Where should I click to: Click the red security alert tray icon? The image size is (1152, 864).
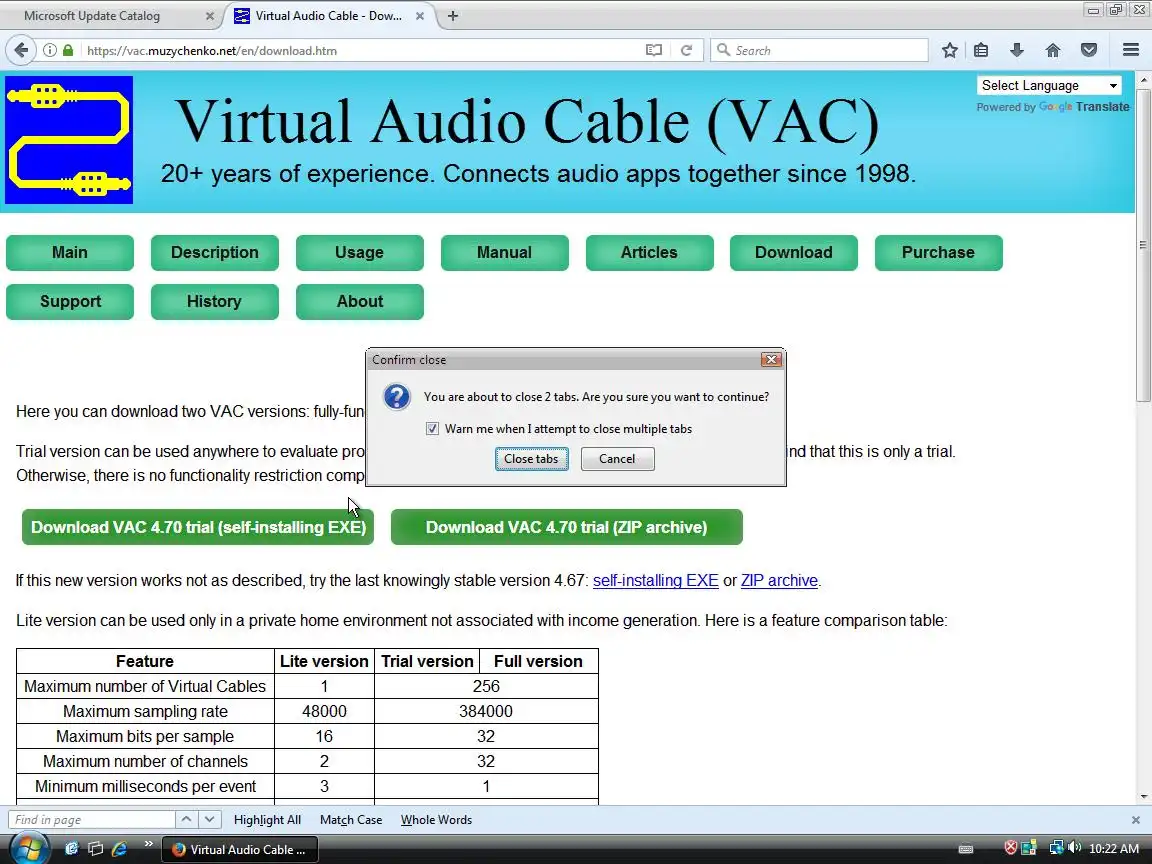1011,848
